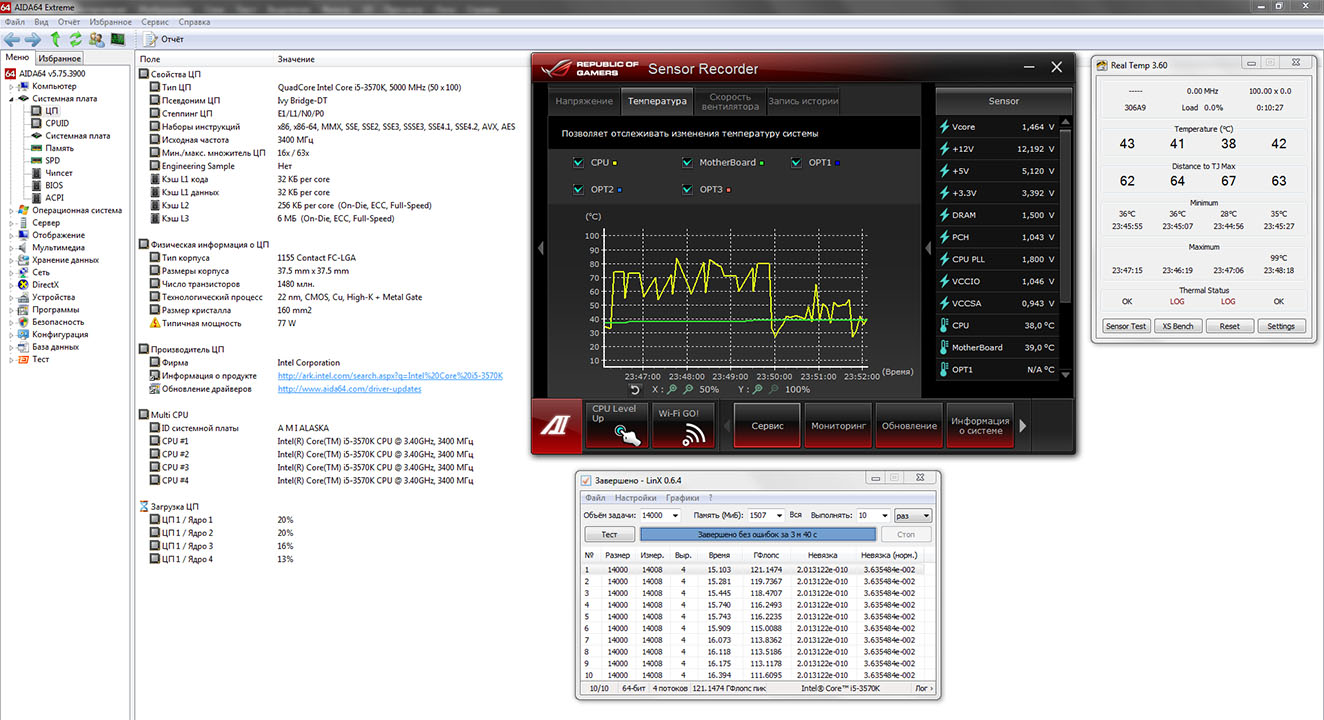Collapse the Sensor panel with left arrow

(927, 248)
